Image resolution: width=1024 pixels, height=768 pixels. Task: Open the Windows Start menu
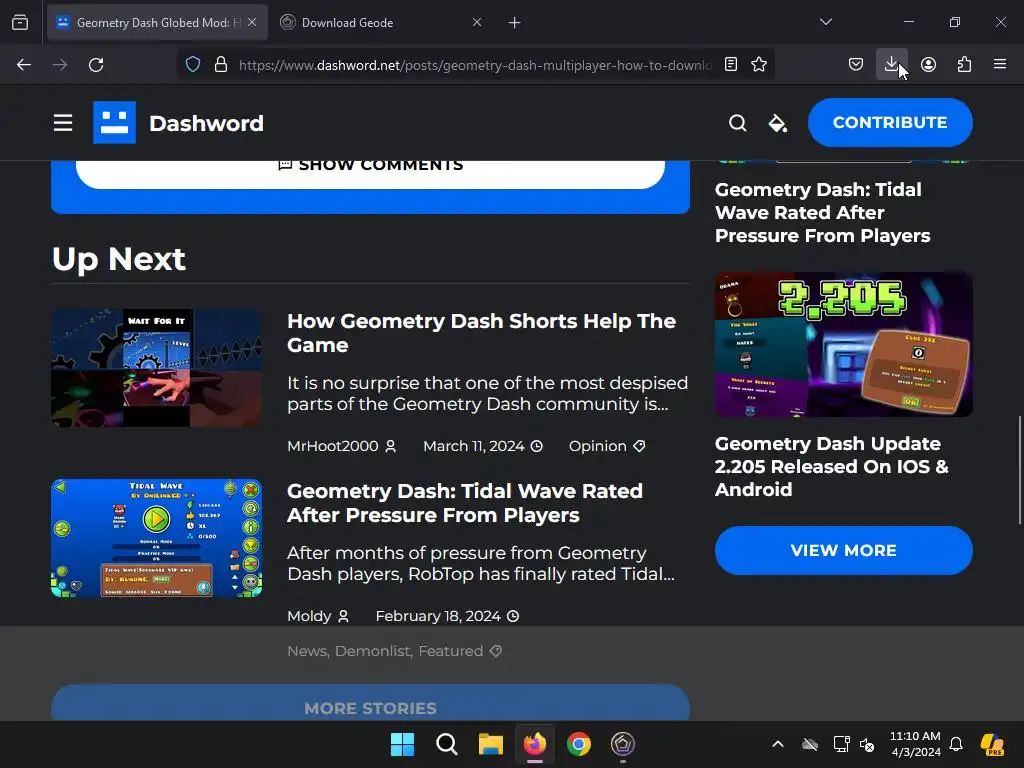[x=402, y=744]
